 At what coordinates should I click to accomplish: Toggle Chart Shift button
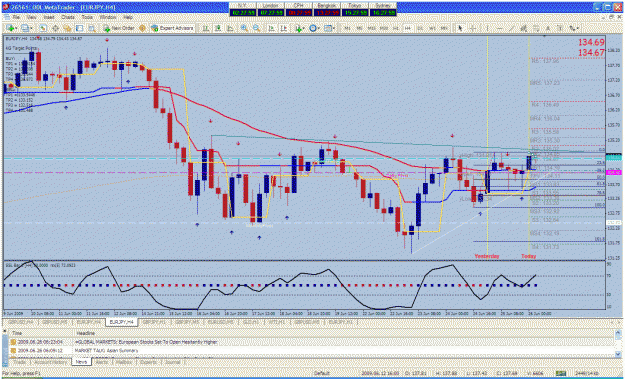click(283, 28)
